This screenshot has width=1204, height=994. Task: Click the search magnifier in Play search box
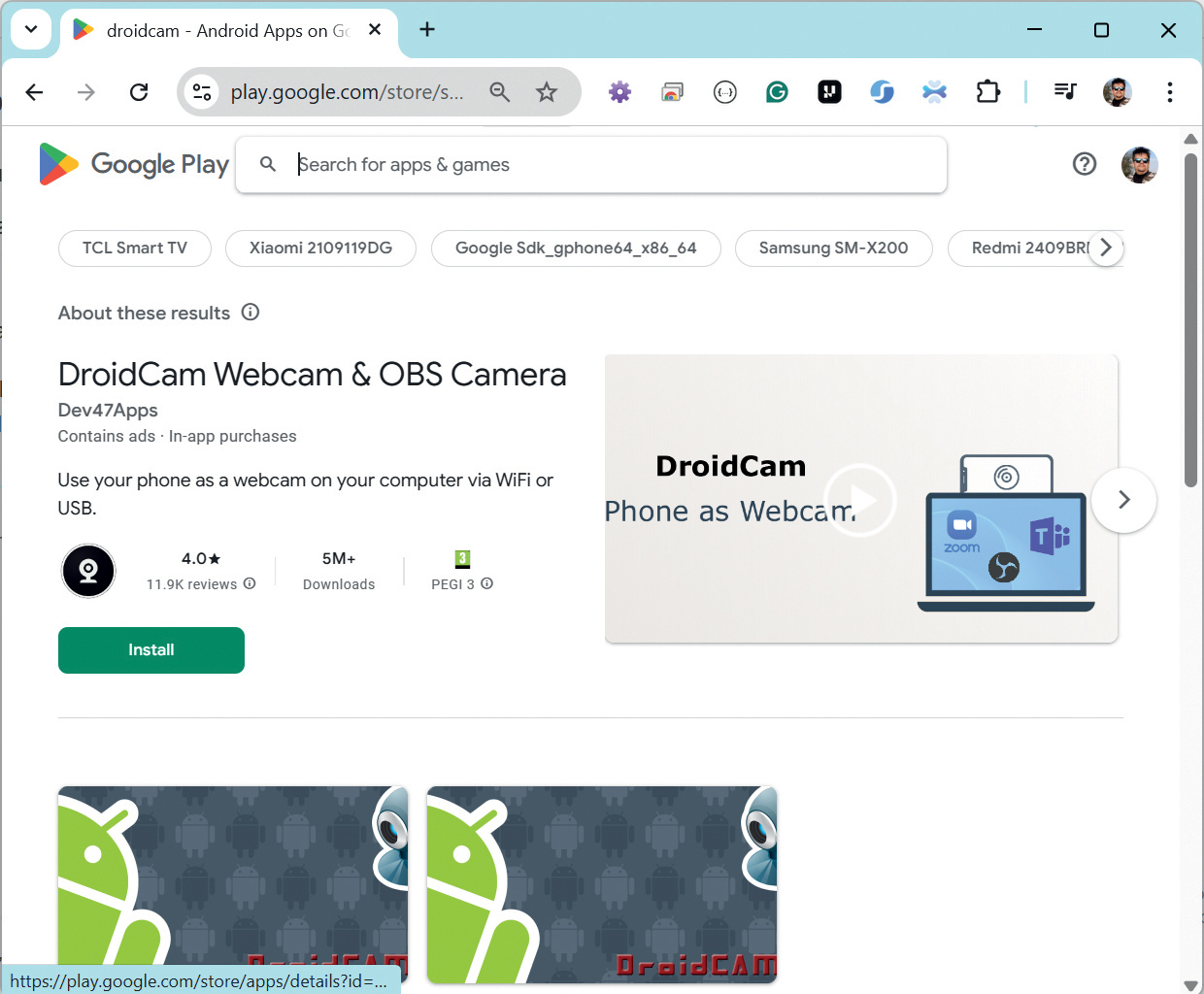268,164
